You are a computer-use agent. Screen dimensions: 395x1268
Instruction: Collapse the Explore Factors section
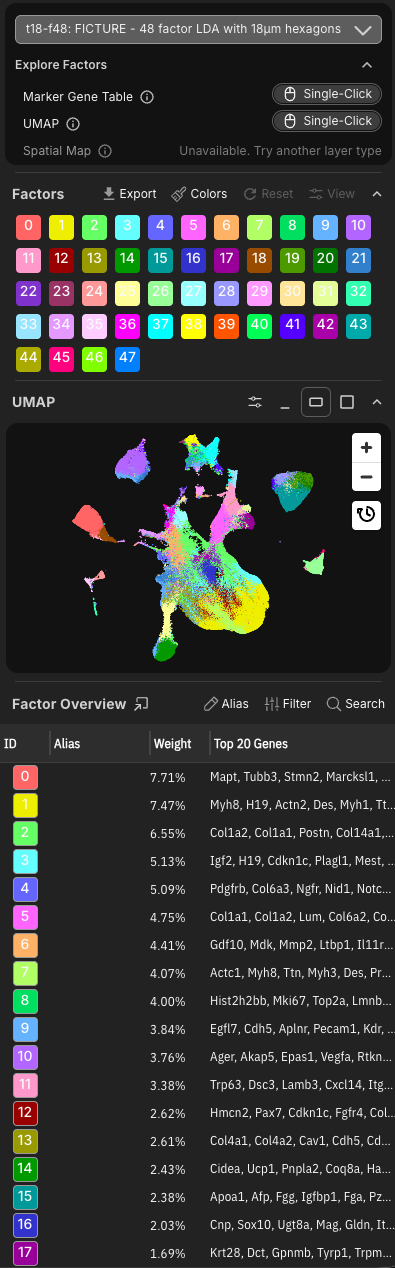point(367,65)
